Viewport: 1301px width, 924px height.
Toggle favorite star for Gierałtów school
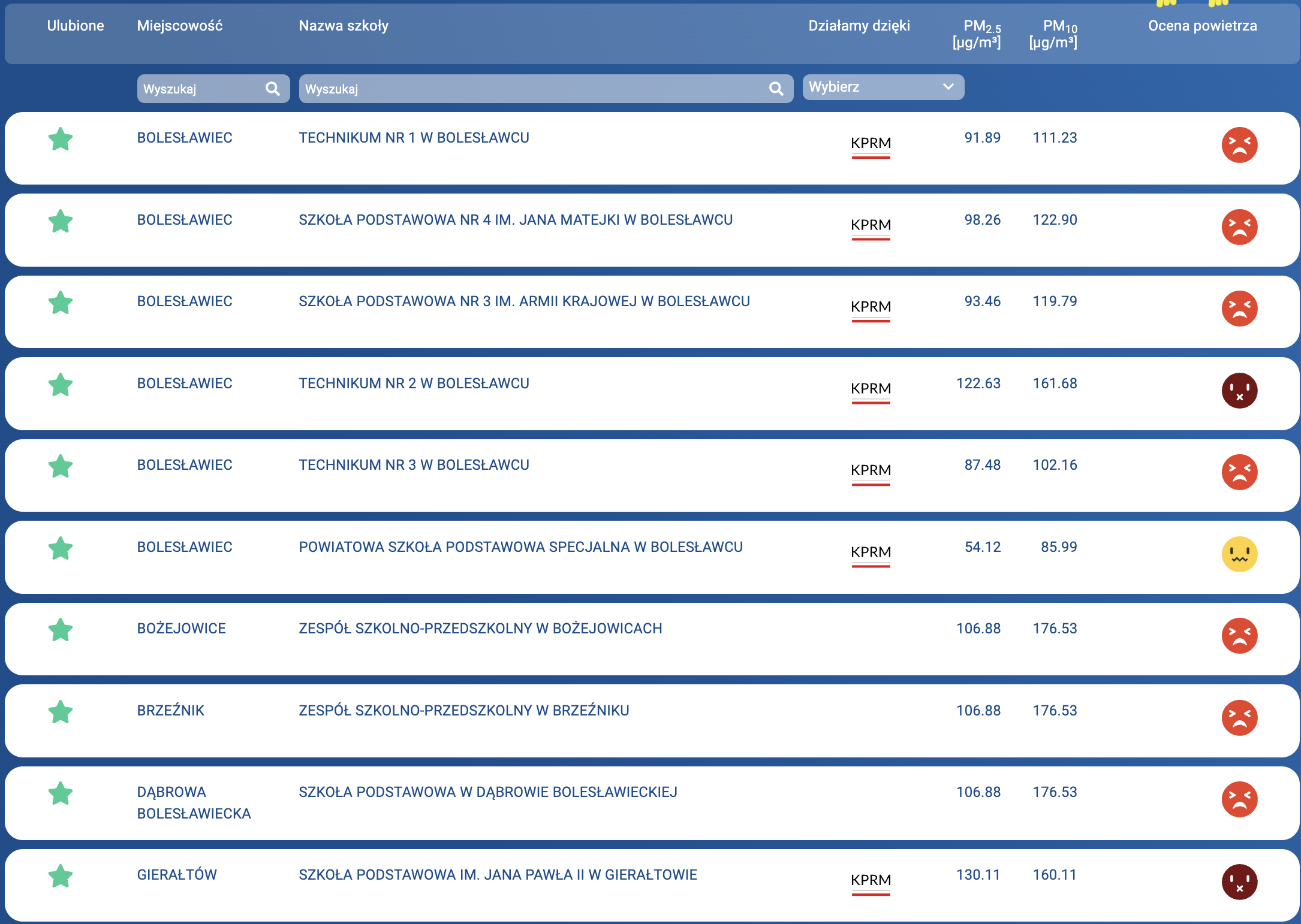point(61,876)
